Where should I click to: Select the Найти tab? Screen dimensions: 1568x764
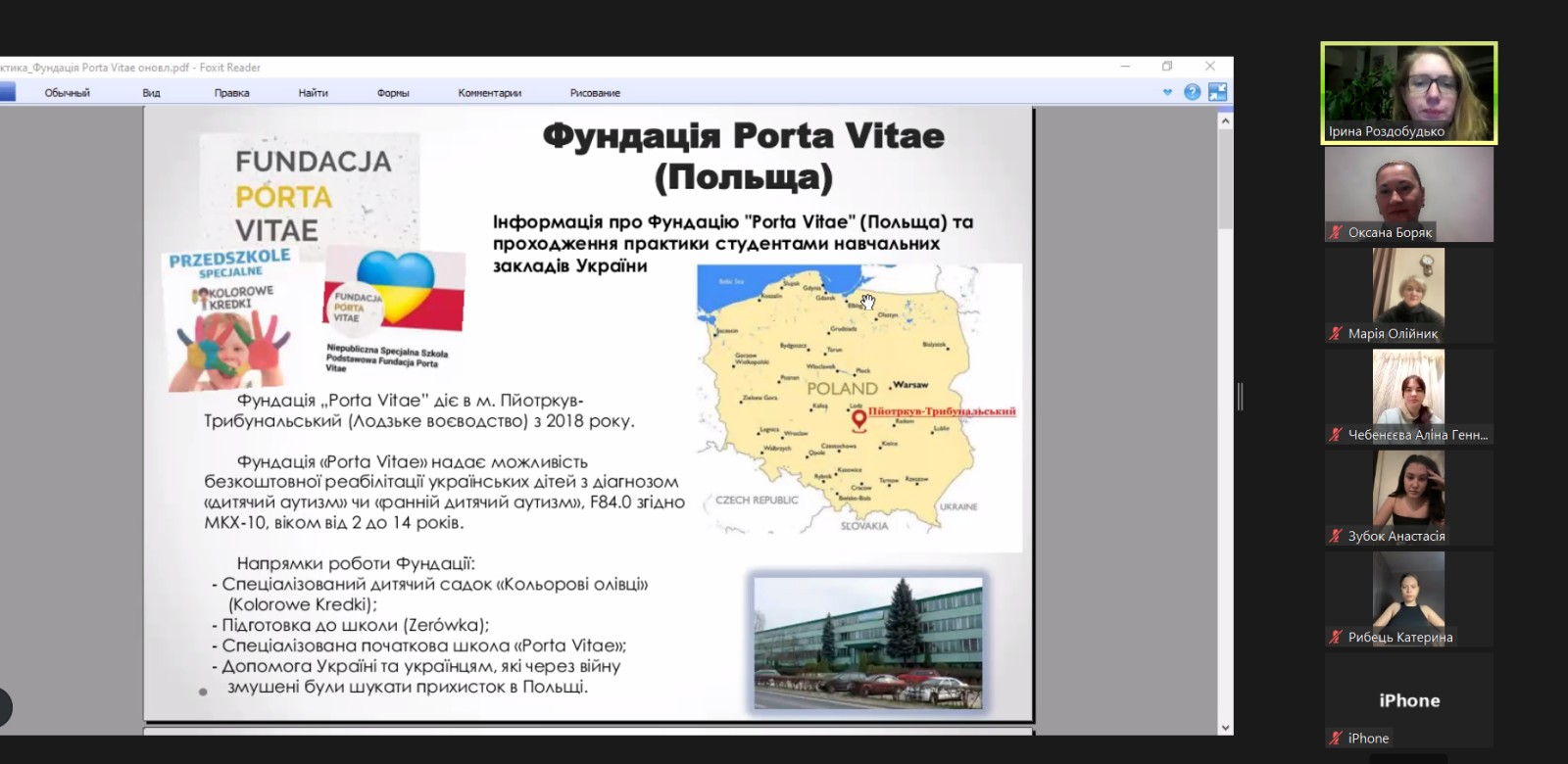point(313,93)
